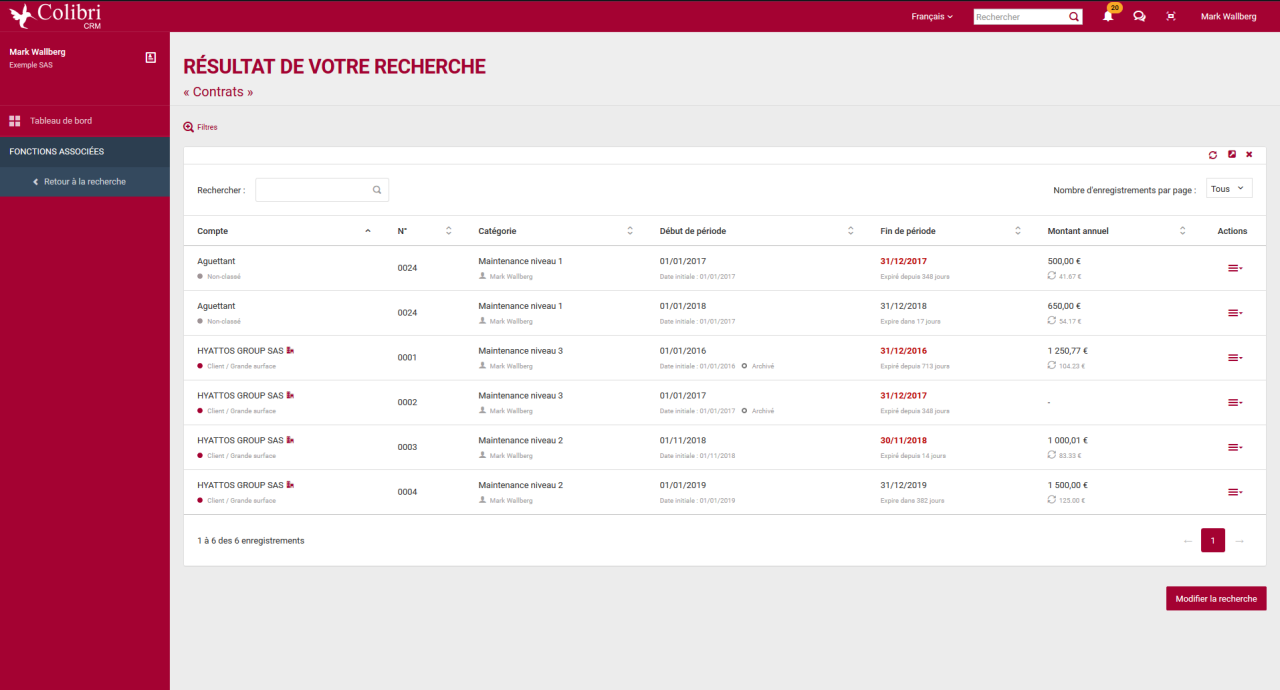Open the Actions menu for Aguettant contract 0024
This screenshot has height=690, width=1280.
1235,267
